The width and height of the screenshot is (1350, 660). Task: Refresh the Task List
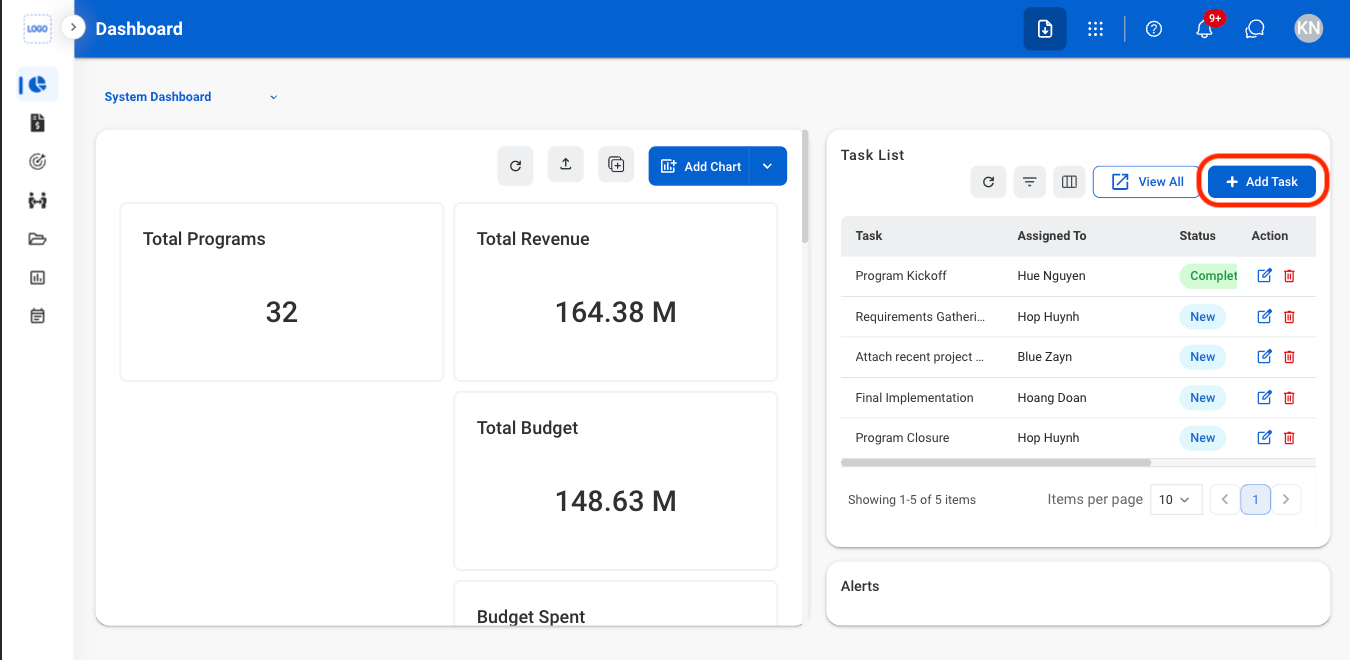(x=988, y=182)
